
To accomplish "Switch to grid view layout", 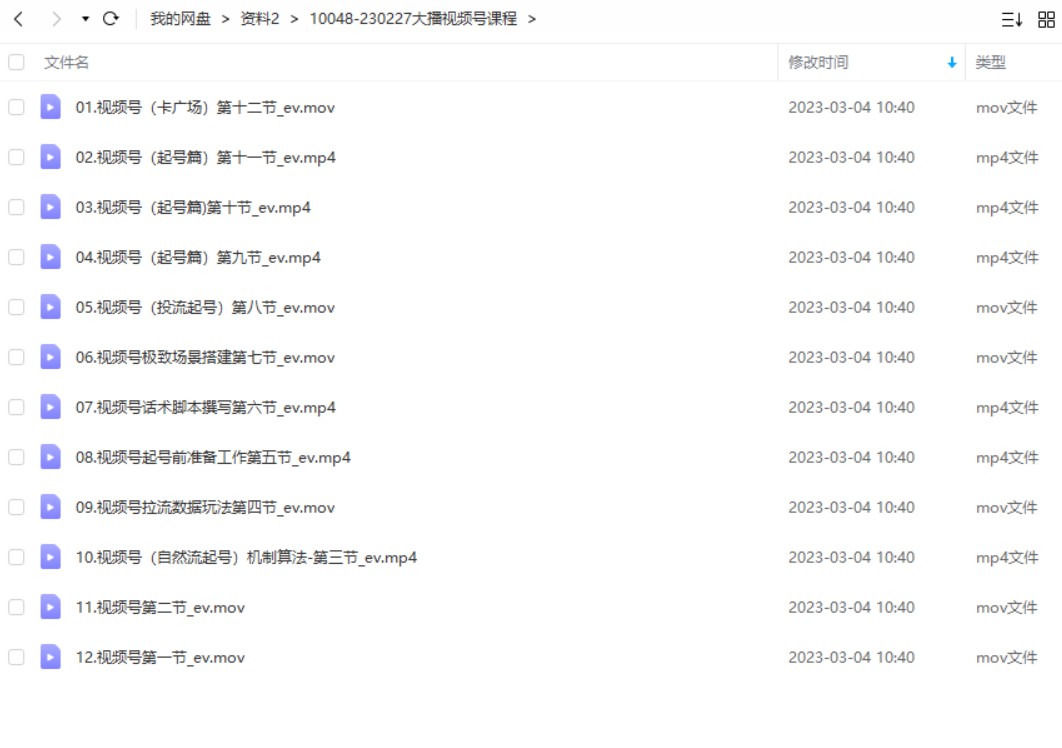I will tap(1046, 20).
